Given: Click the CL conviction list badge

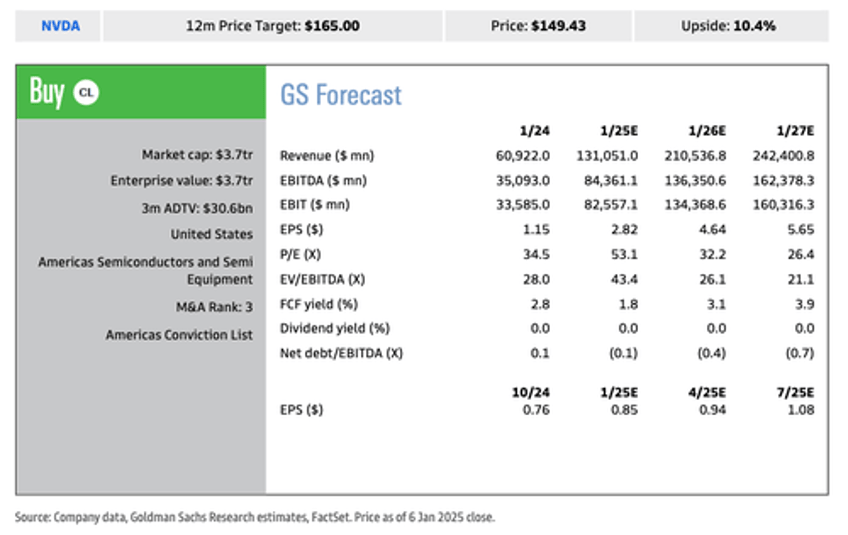Looking at the screenshot, I should 87,93.
